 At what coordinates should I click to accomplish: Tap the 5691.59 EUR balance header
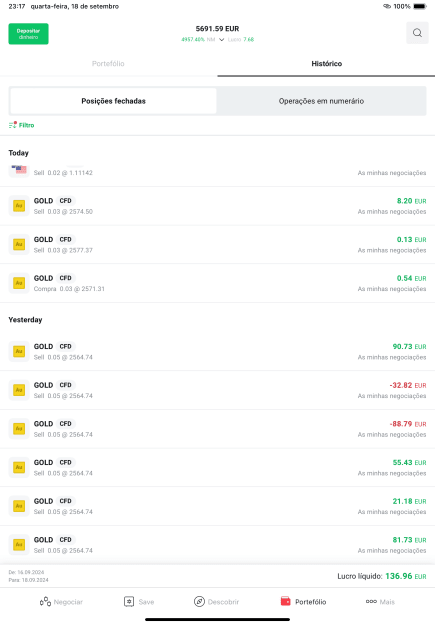tap(217, 29)
